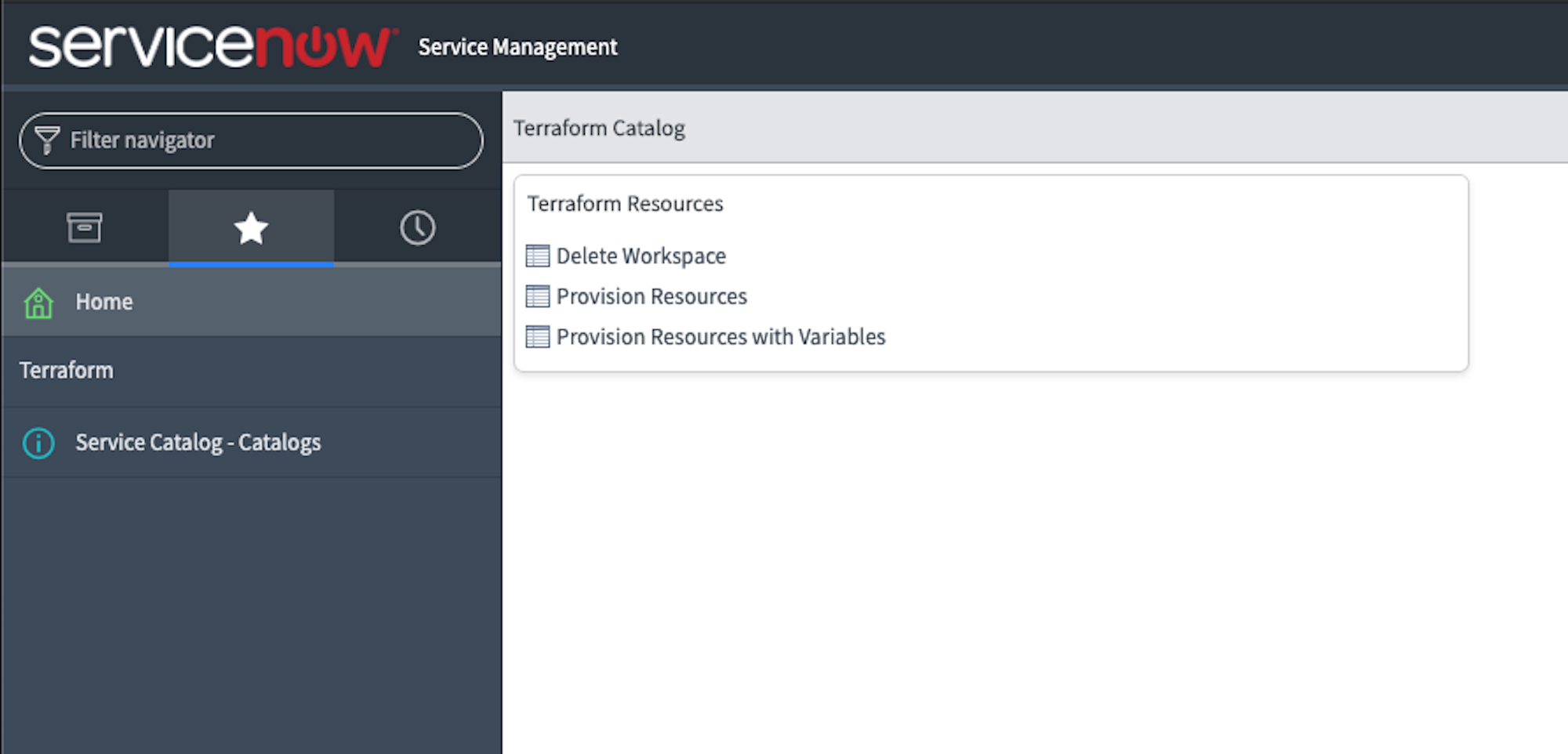Screen dimensions: 1568x754
Task: Select the Terraform Resources category heading
Action: point(625,203)
